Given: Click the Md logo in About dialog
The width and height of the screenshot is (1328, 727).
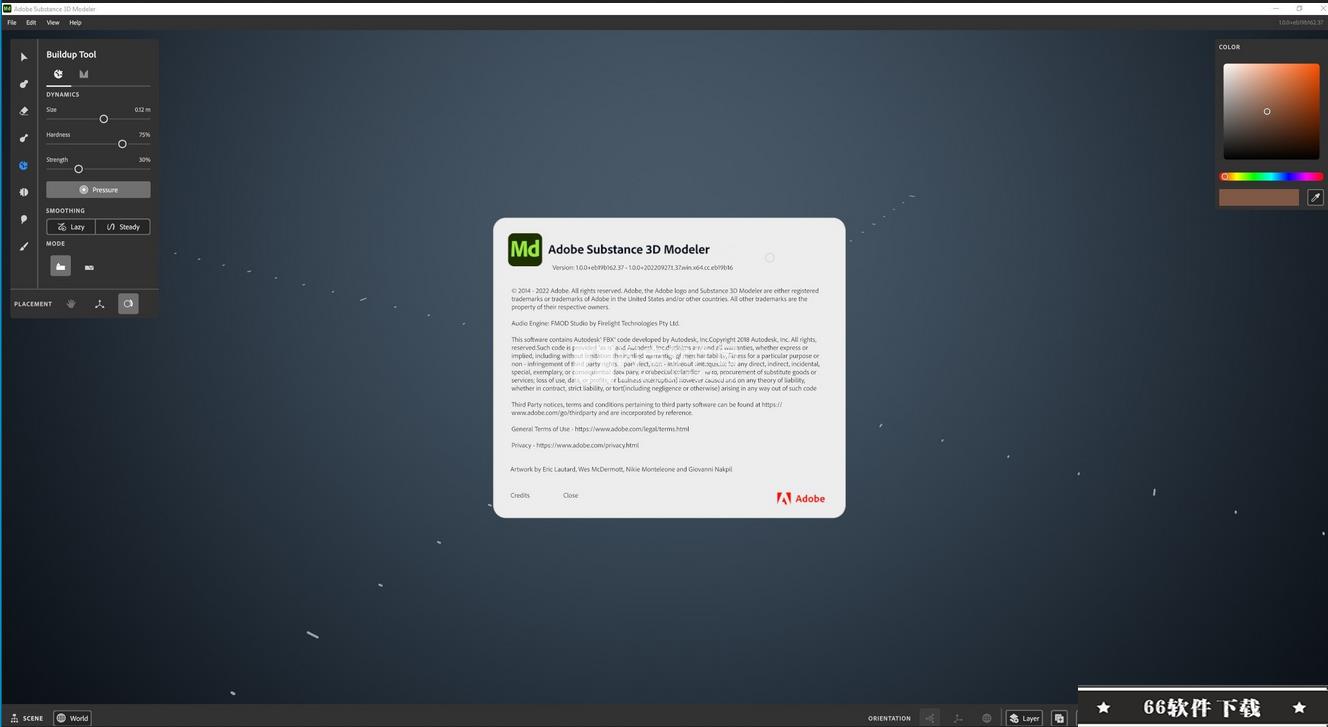Looking at the screenshot, I should click(525, 250).
